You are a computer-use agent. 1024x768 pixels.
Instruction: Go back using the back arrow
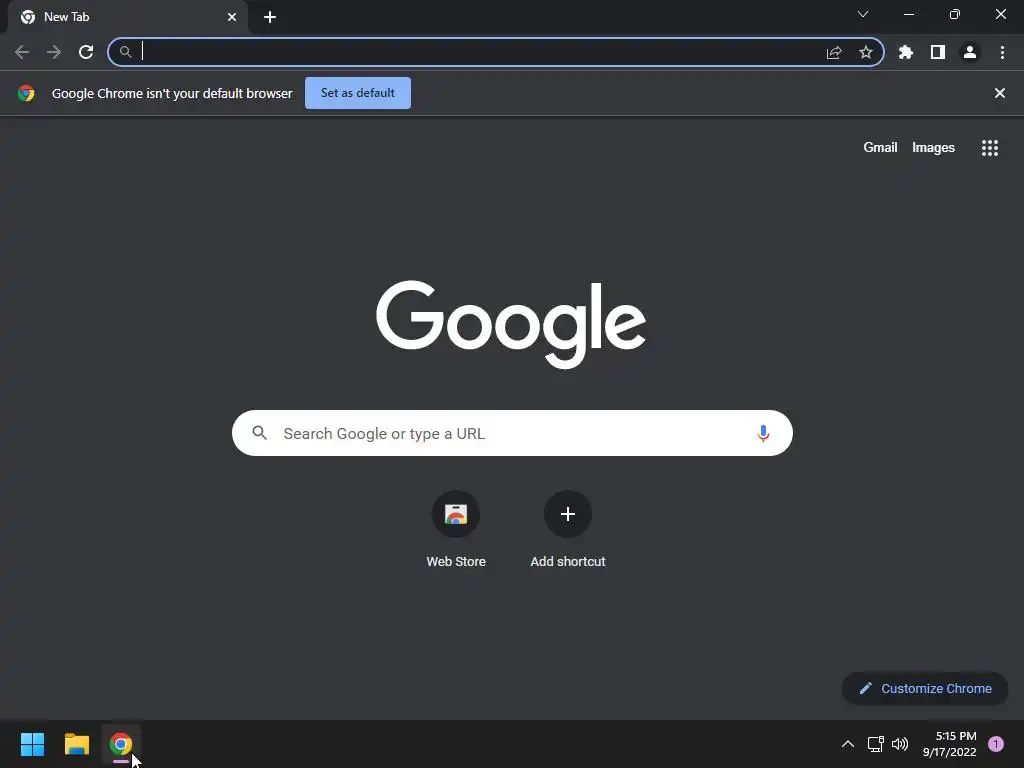pyautogui.click(x=22, y=52)
